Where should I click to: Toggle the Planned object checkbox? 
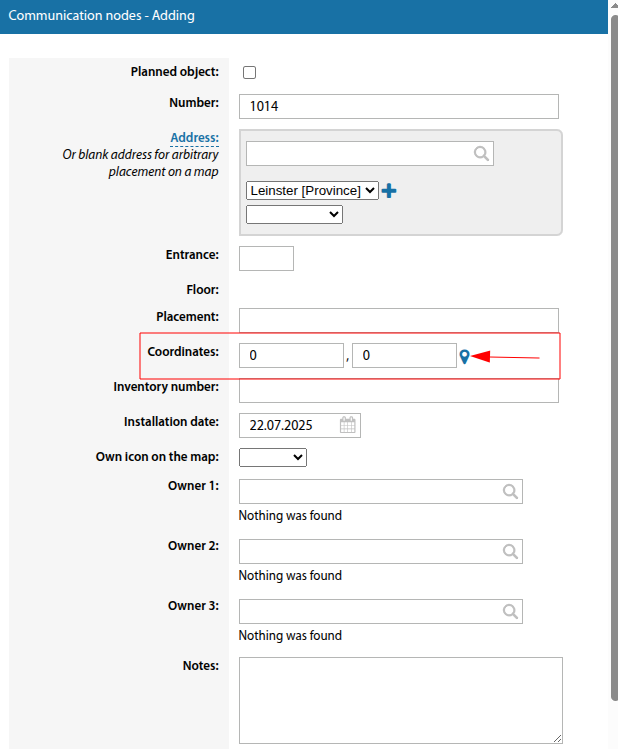pyautogui.click(x=250, y=72)
